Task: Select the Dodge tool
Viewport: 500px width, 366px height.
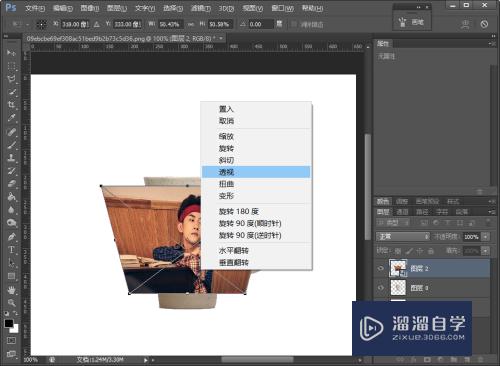Action: (11, 222)
